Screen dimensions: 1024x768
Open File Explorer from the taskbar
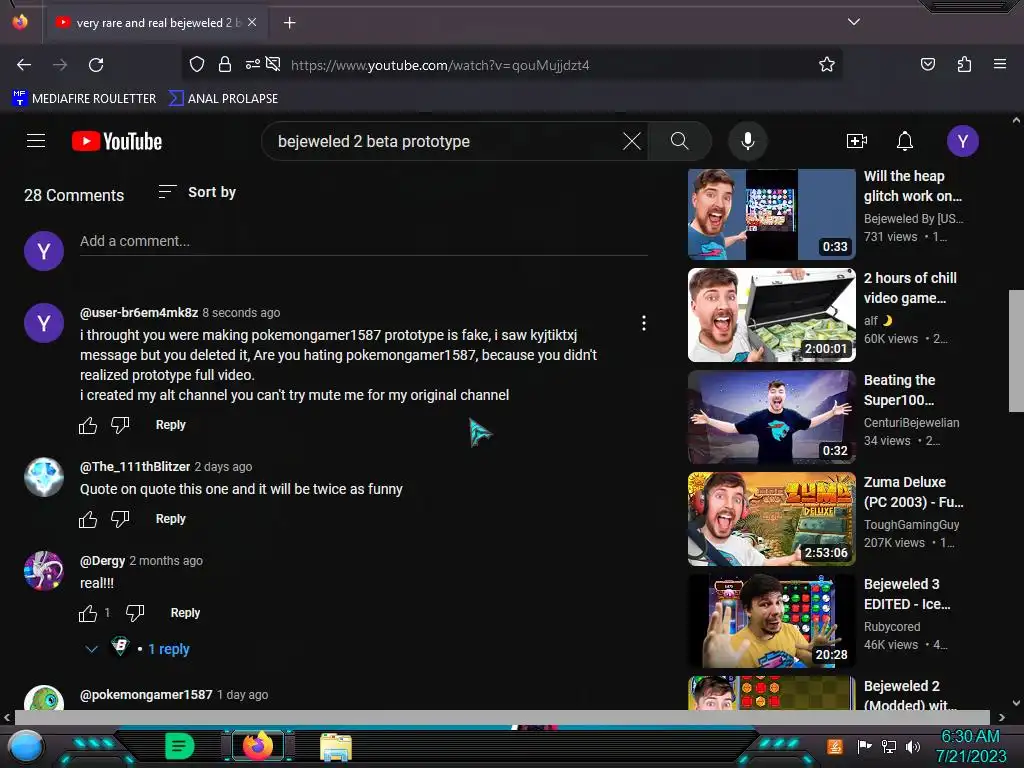click(x=336, y=747)
